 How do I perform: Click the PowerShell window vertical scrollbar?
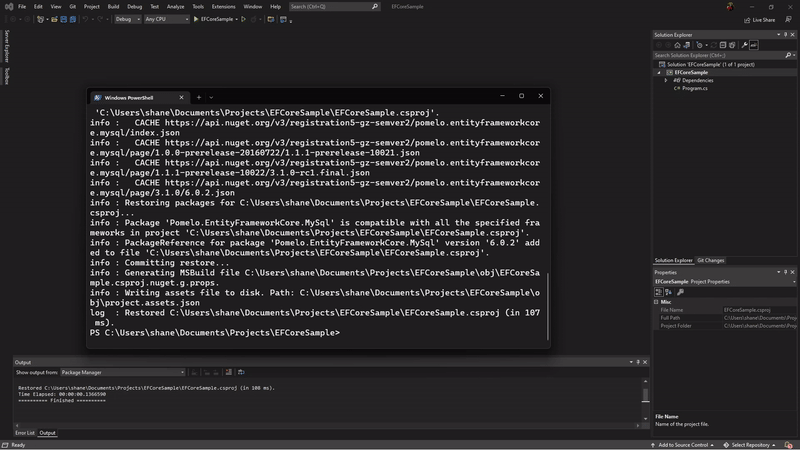pos(547,306)
